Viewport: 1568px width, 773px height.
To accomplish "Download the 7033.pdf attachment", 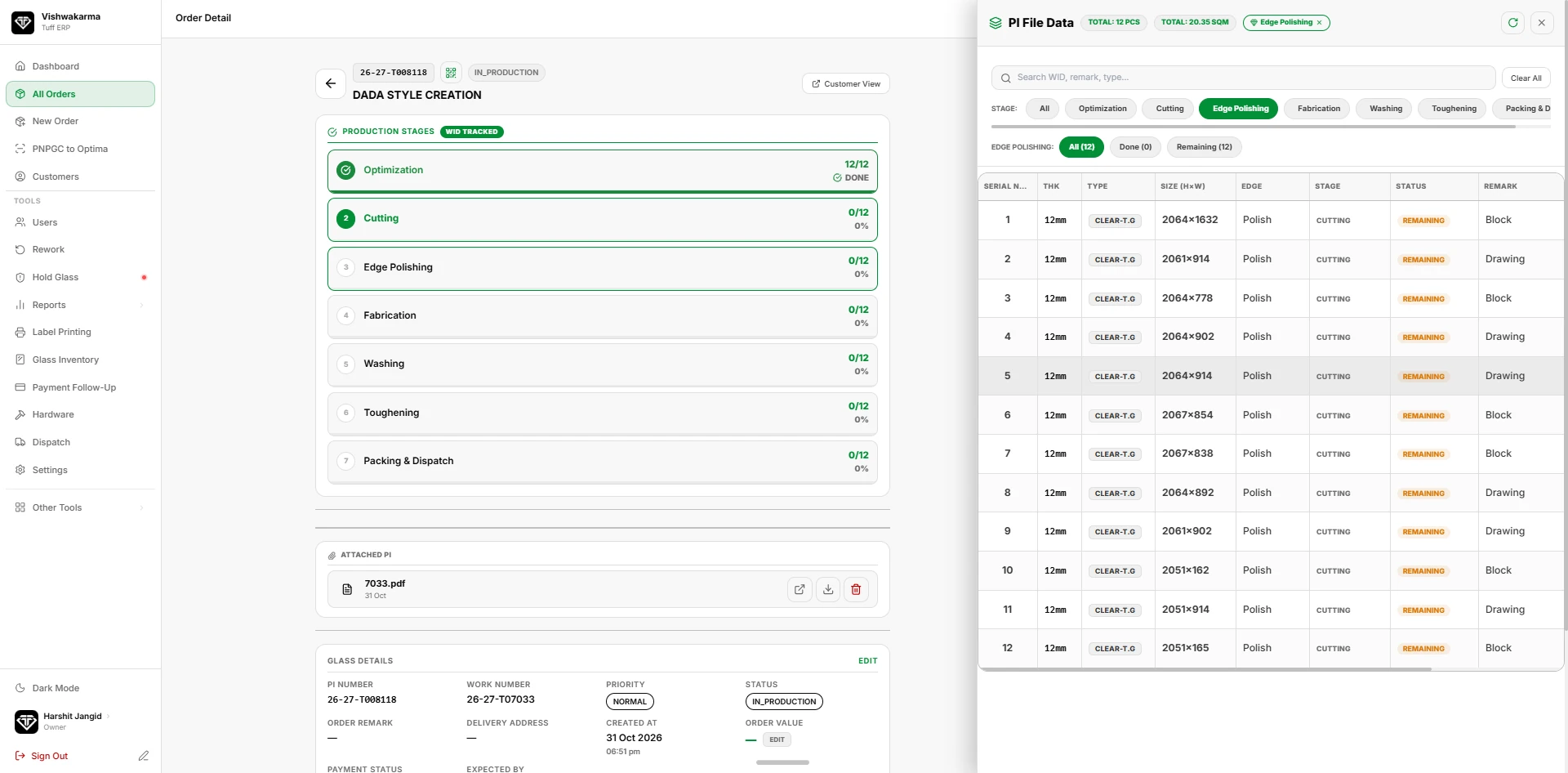I will [x=828, y=589].
